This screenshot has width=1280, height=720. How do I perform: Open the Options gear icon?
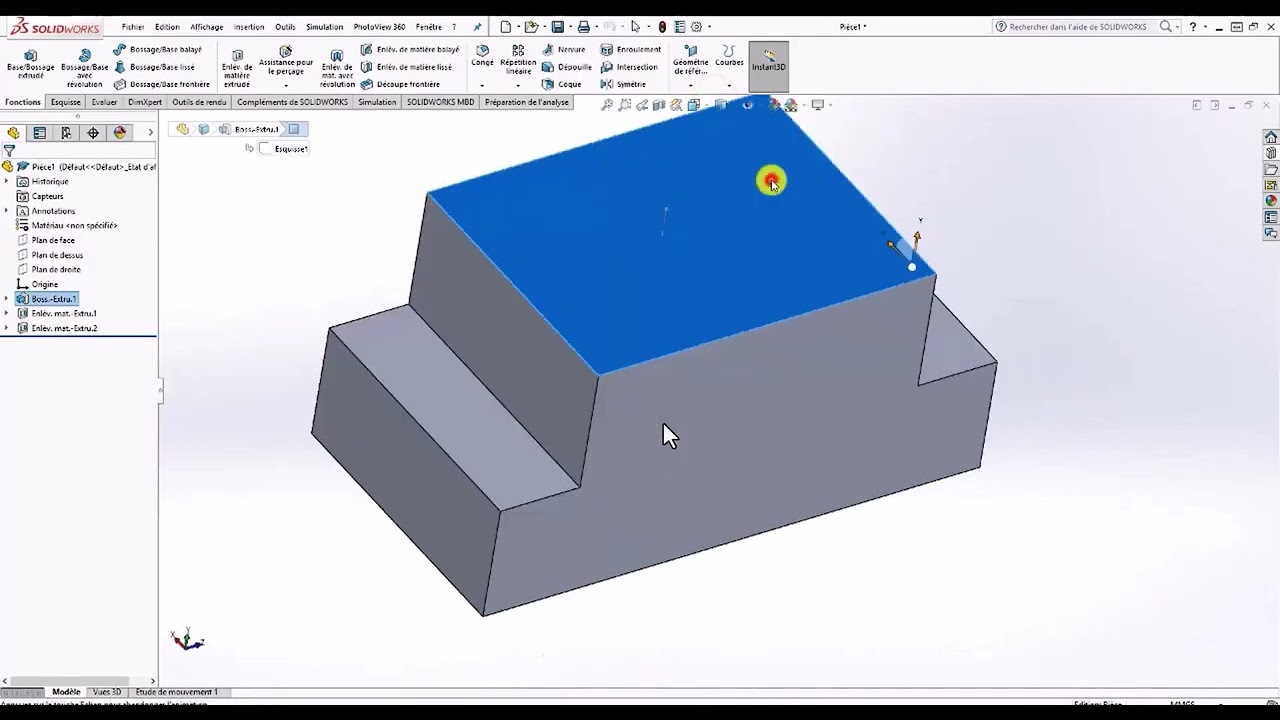tap(697, 27)
